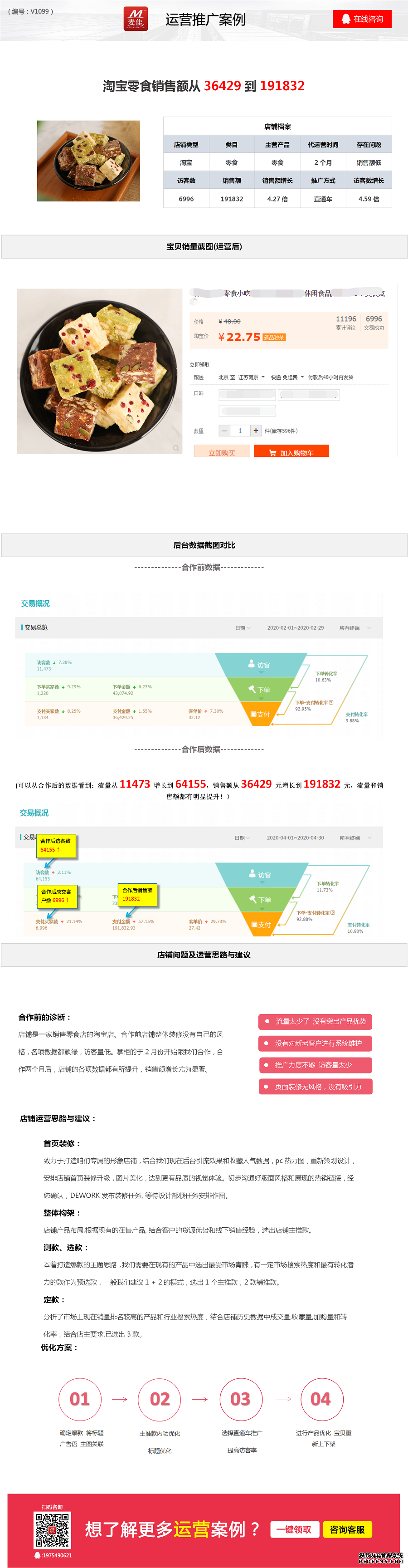The image size is (408, 1568).
Task: Click the magnifier icon on product photo
Action: 176,448
